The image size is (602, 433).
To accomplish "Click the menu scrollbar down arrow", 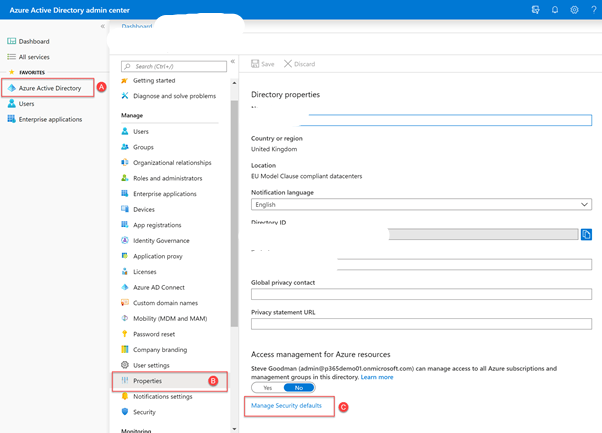I will tap(234, 429).
